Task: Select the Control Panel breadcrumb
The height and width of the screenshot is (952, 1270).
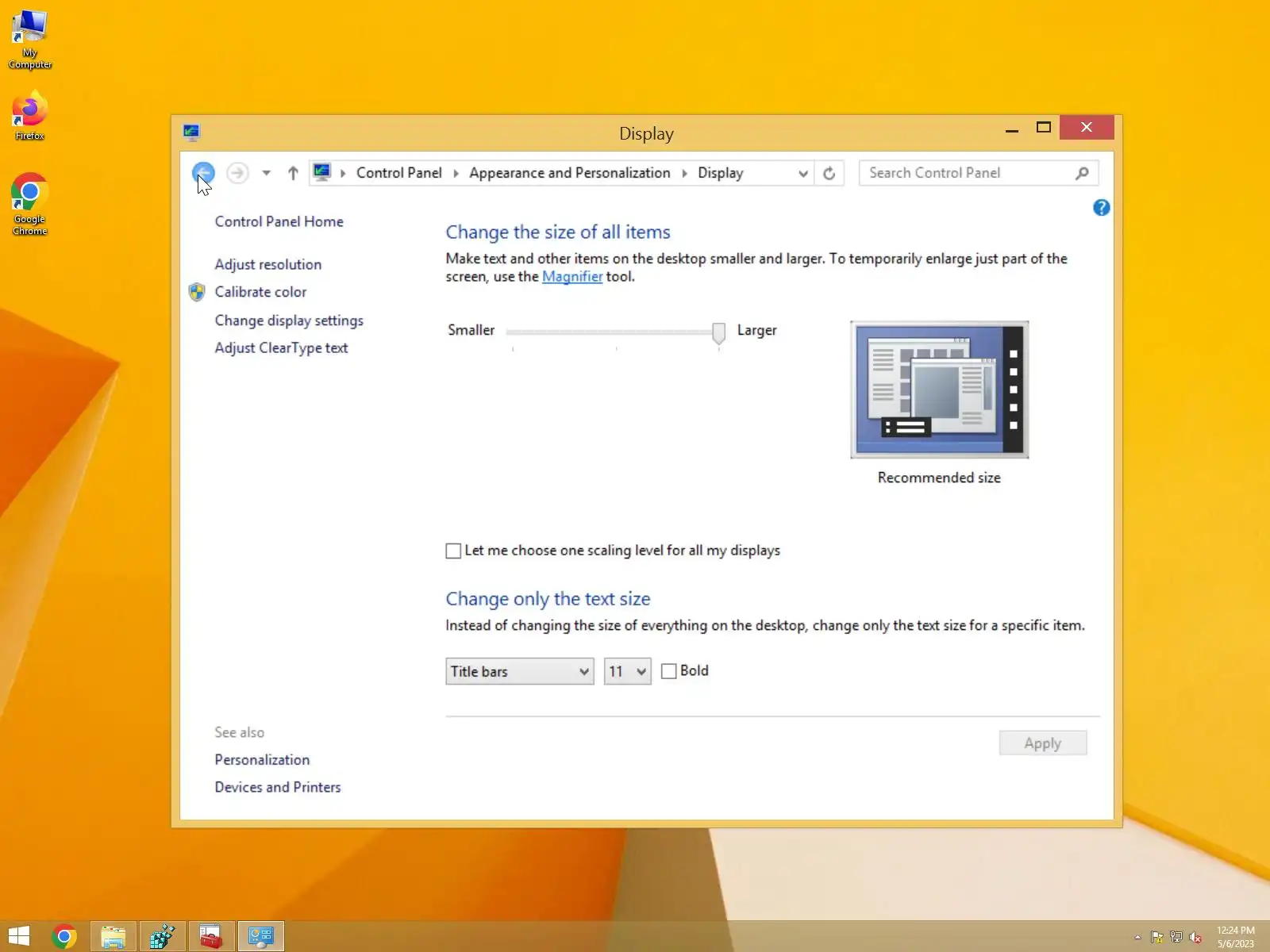Action: [x=398, y=173]
